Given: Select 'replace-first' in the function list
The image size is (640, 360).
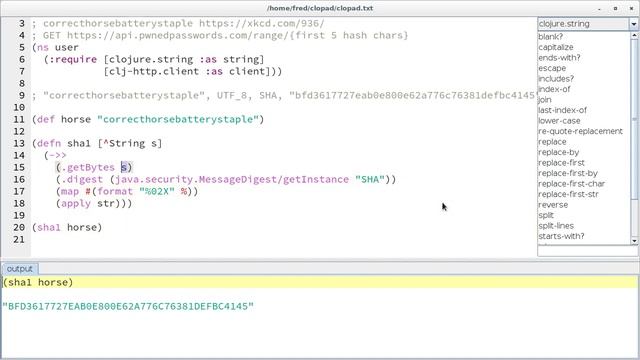Looking at the screenshot, I should (x=562, y=163).
